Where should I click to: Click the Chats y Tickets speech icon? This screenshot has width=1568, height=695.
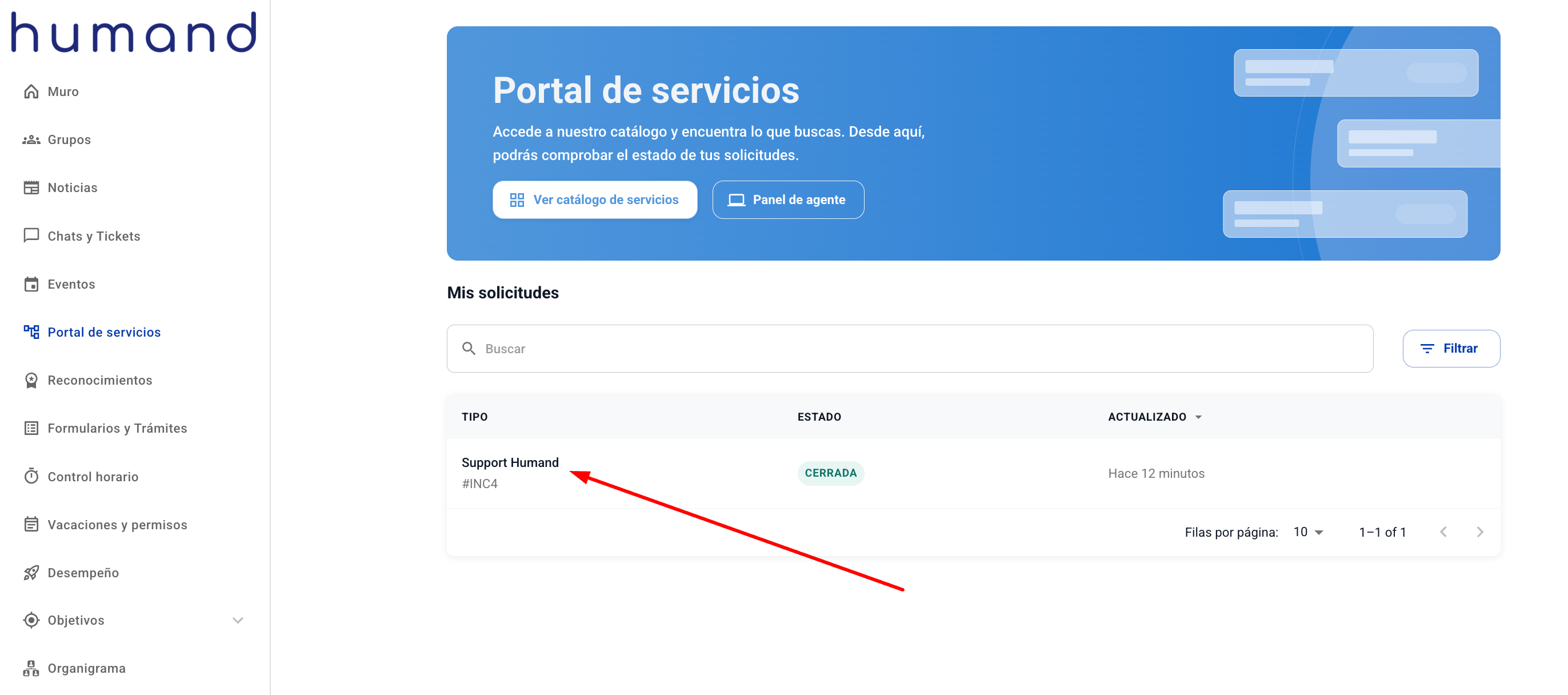point(31,235)
